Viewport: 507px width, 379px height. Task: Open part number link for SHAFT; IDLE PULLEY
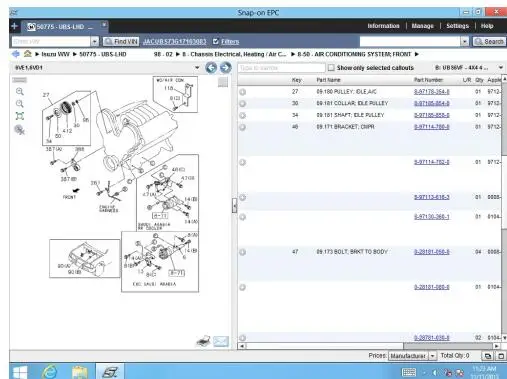pos(432,115)
